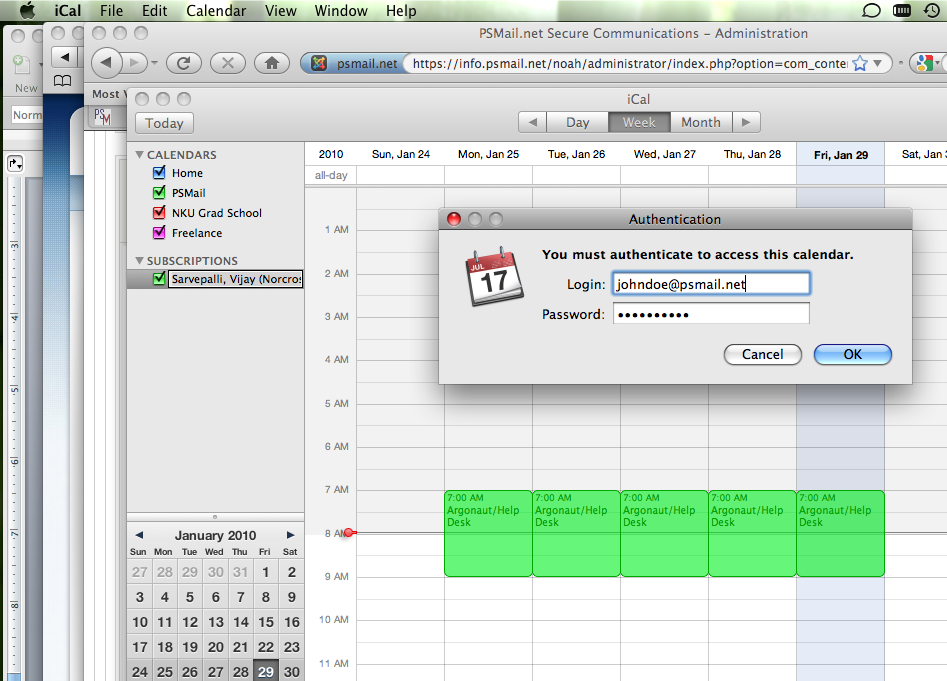Select January 1 in the mini calendar

pyautogui.click(x=266, y=572)
